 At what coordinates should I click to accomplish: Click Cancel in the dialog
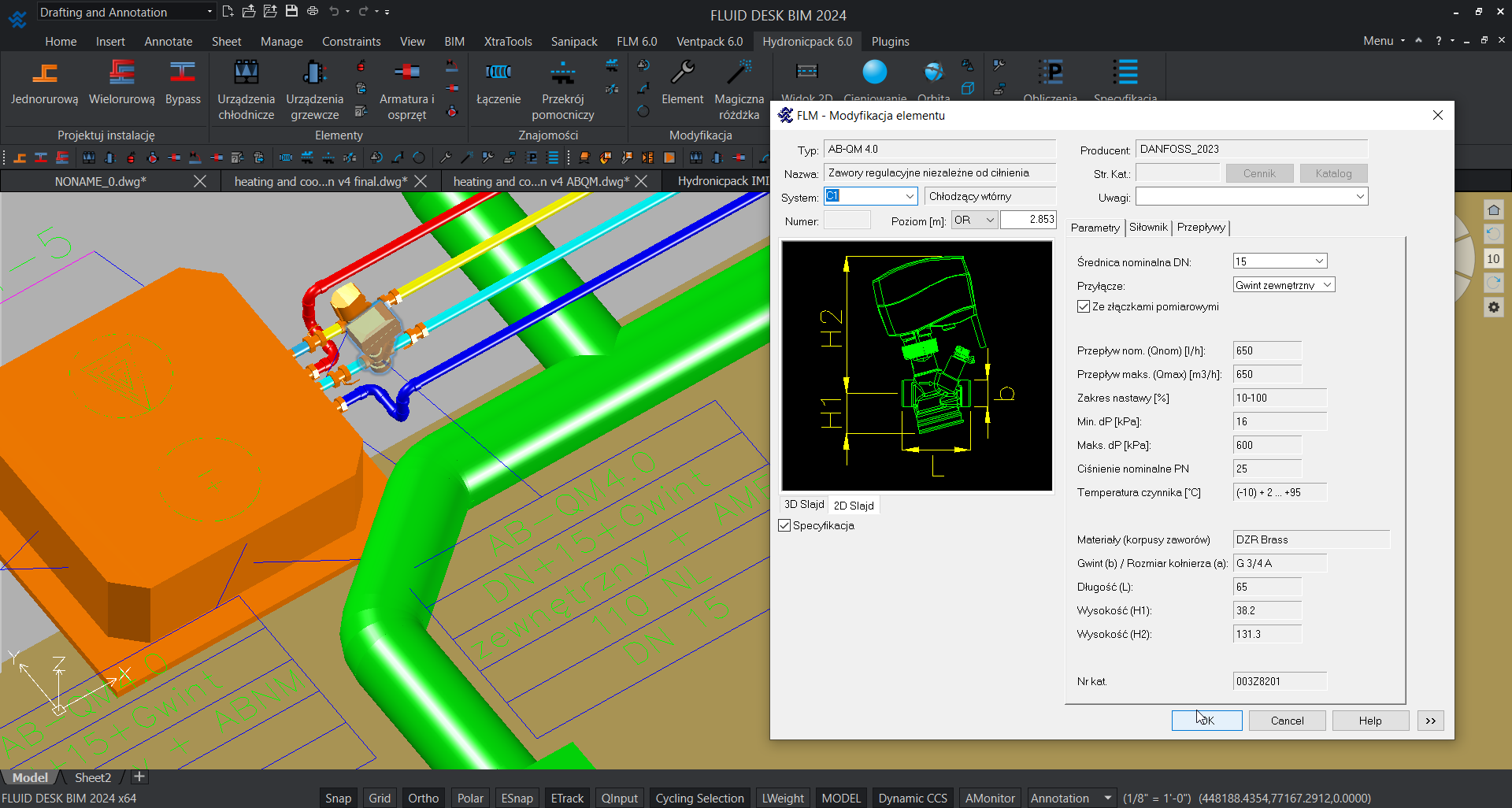[1287, 721]
